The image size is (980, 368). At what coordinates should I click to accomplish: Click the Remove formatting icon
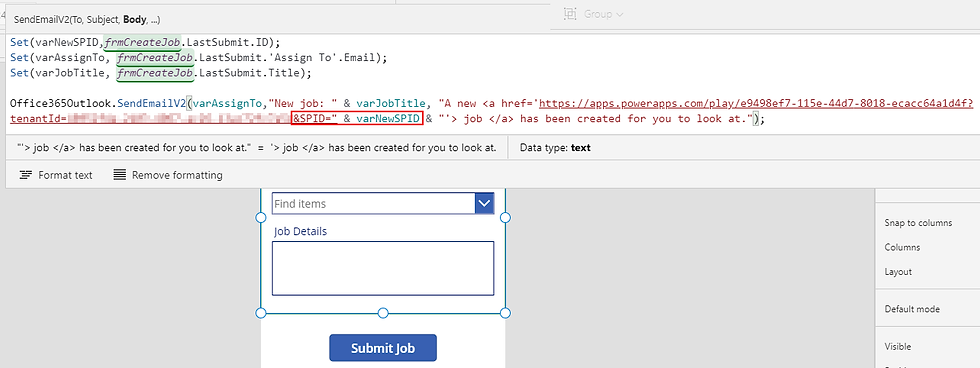[x=119, y=175]
